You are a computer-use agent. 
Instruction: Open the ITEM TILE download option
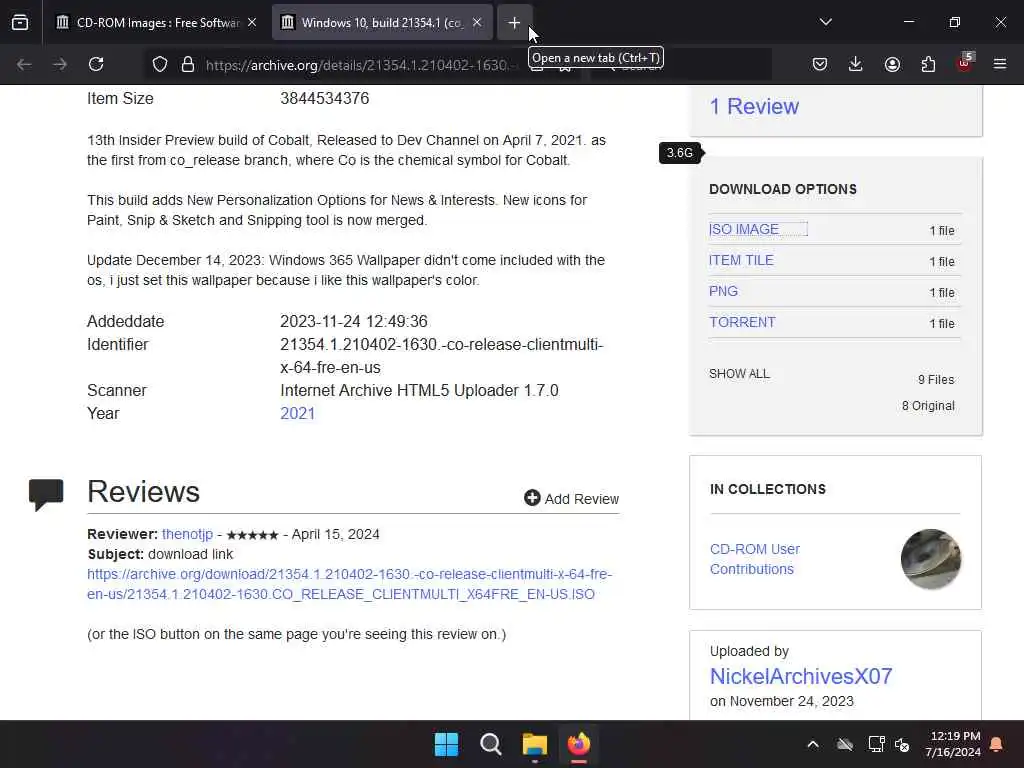point(741,260)
